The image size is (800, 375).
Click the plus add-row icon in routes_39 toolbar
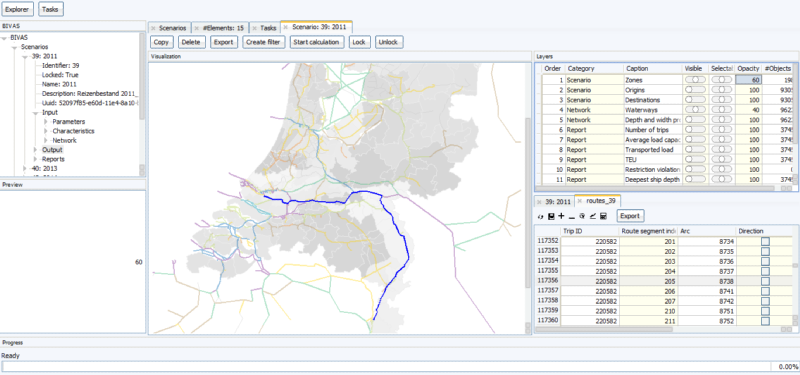pos(561,216)
